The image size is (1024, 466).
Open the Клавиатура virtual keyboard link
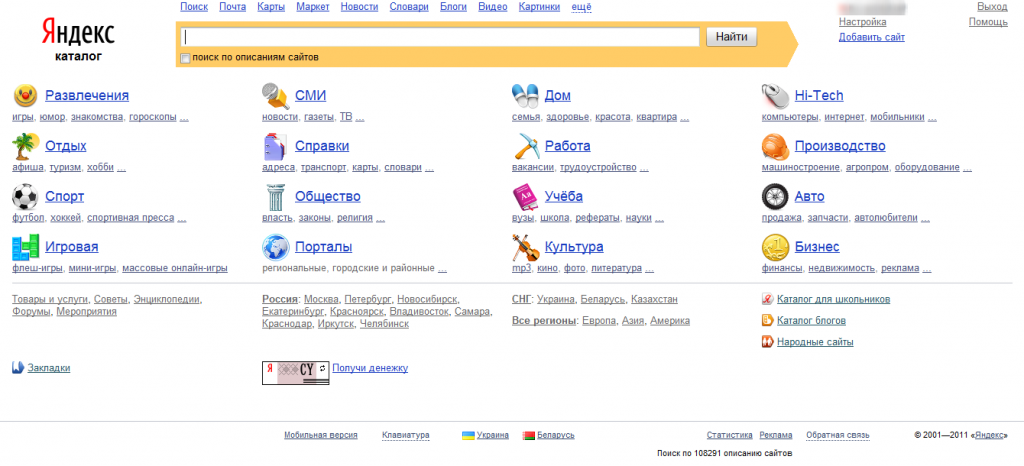(x=406, y=435)
